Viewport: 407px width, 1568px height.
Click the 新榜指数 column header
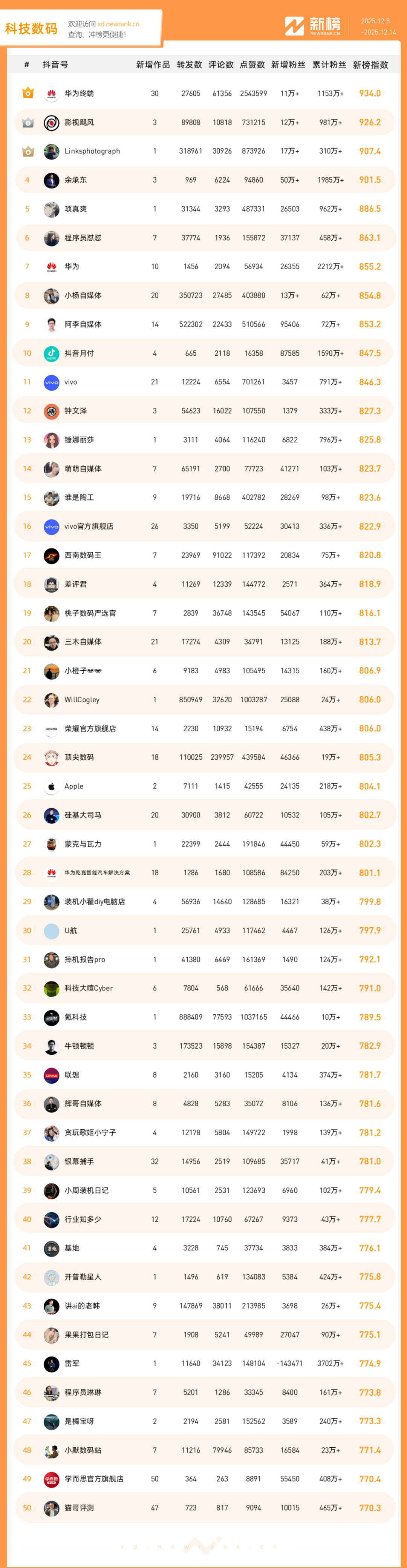[x=370, y=65]
